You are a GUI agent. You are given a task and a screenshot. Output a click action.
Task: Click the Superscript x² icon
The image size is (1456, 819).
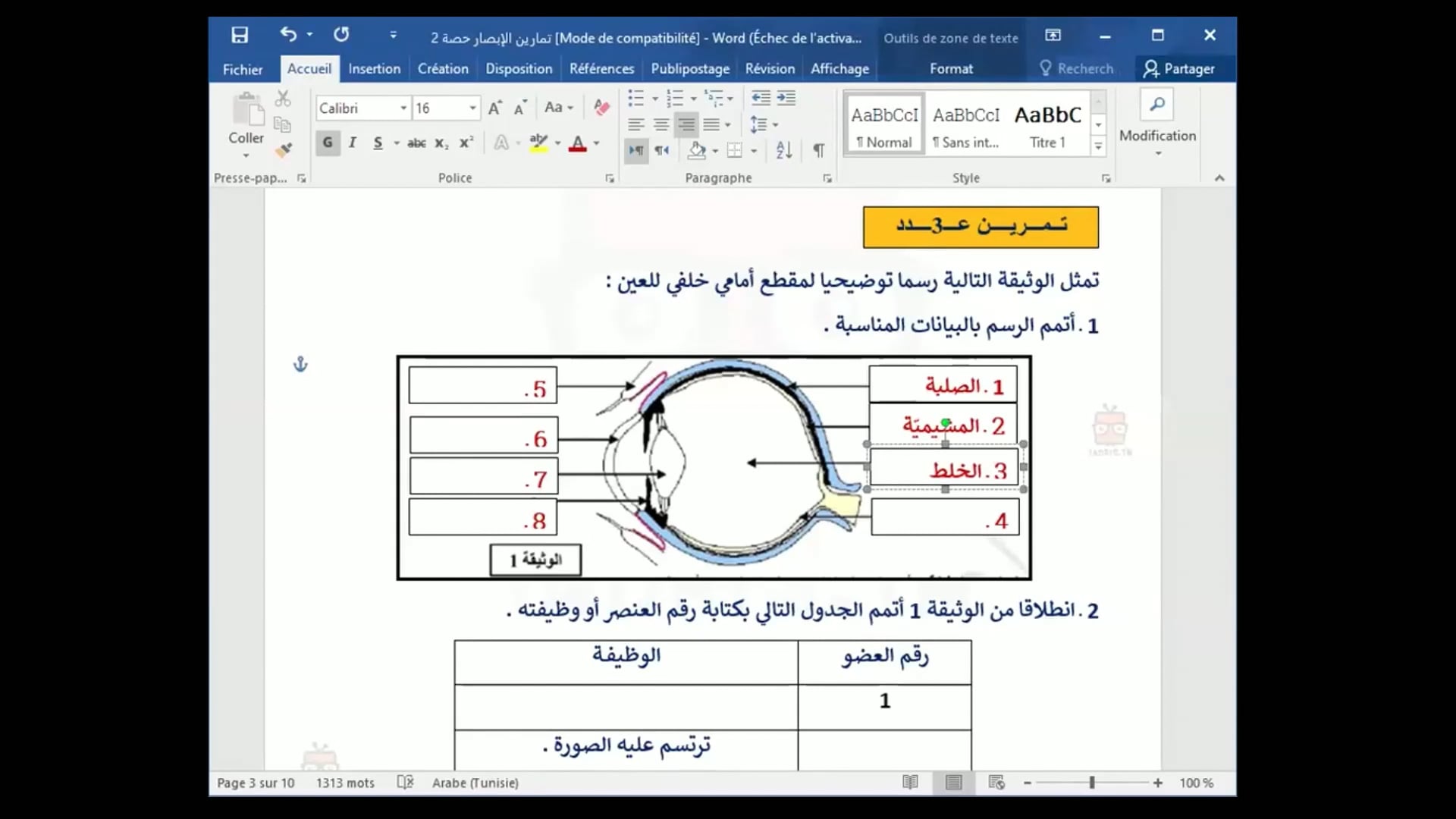tap(466, 143)
